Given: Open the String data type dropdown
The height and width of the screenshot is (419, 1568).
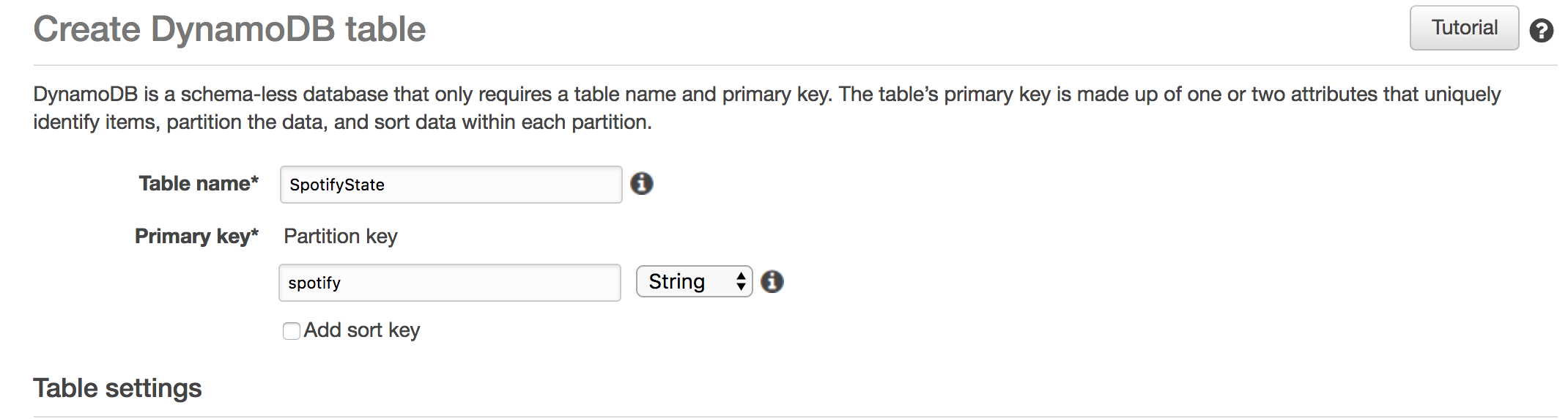Looking at the screenshot, I should click(695, 281).
